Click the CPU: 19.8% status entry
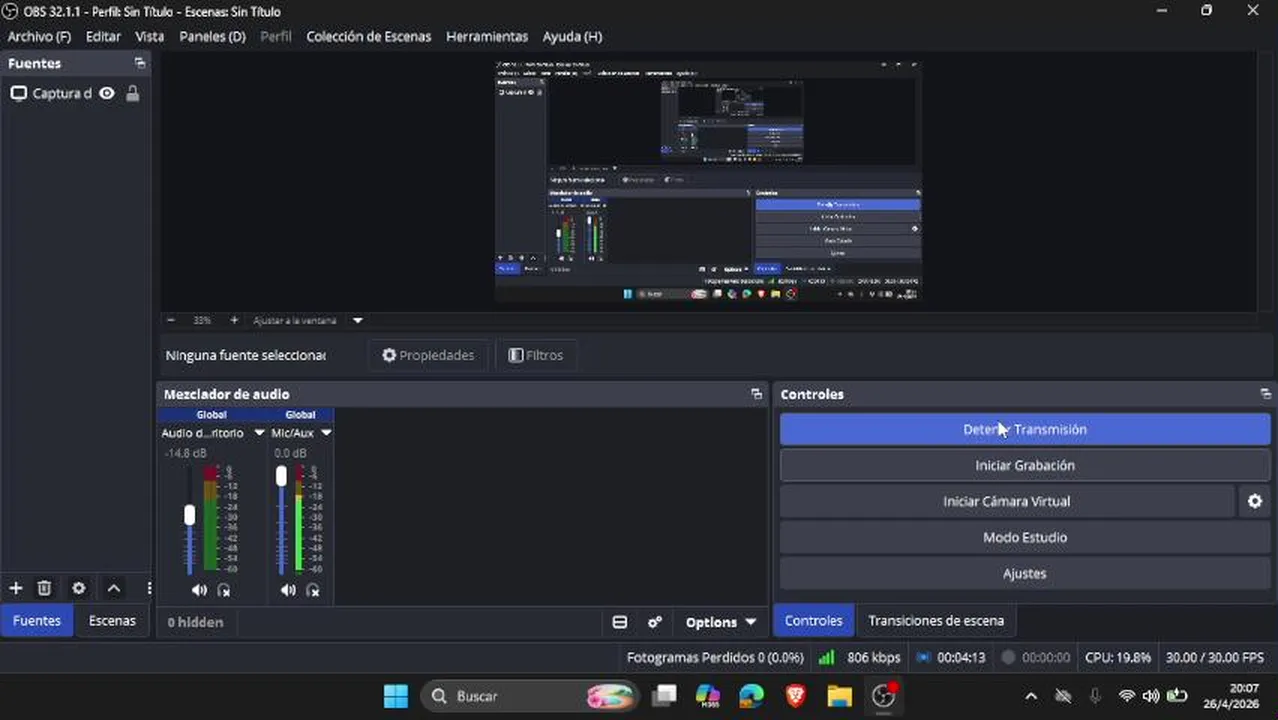Screen dimensions: 1278x720 (x=1118, y=658)
